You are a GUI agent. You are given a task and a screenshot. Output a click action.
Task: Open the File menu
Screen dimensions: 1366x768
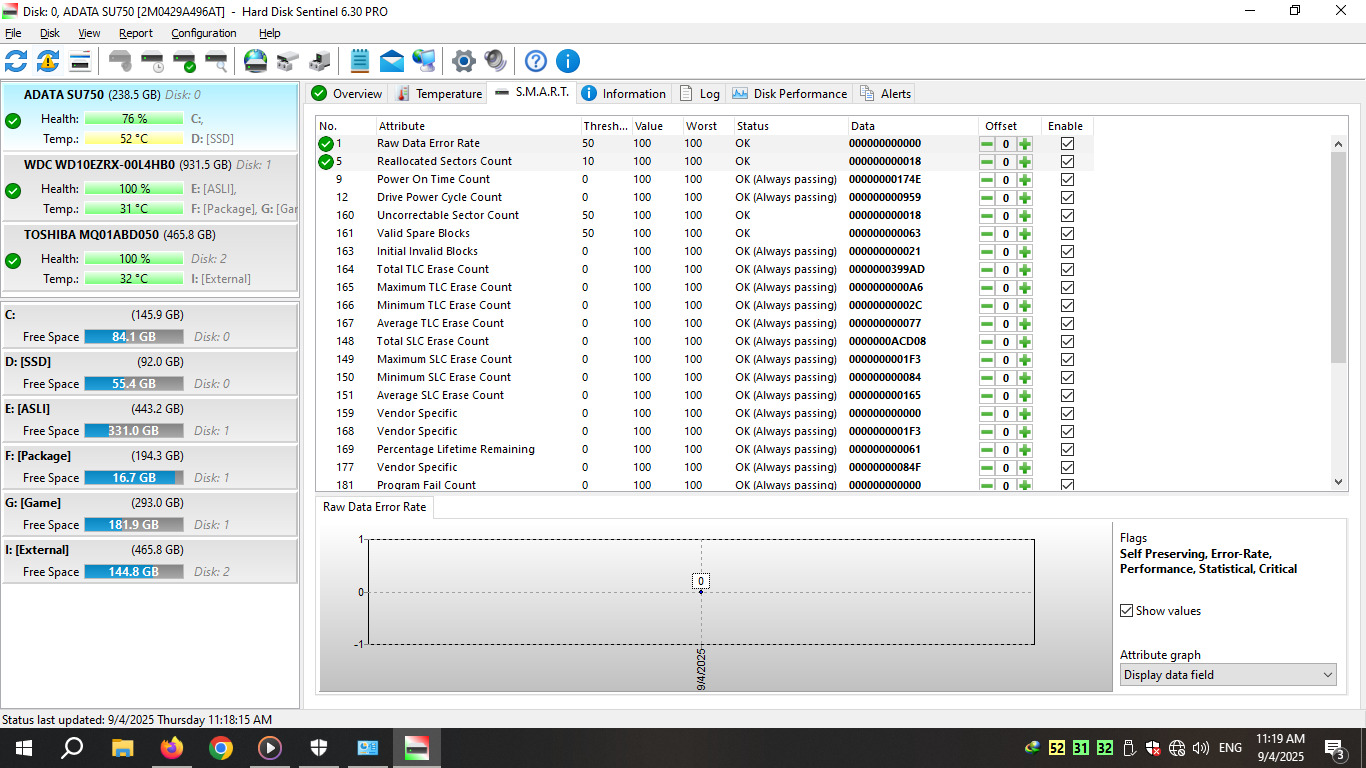tap(13, 33)
